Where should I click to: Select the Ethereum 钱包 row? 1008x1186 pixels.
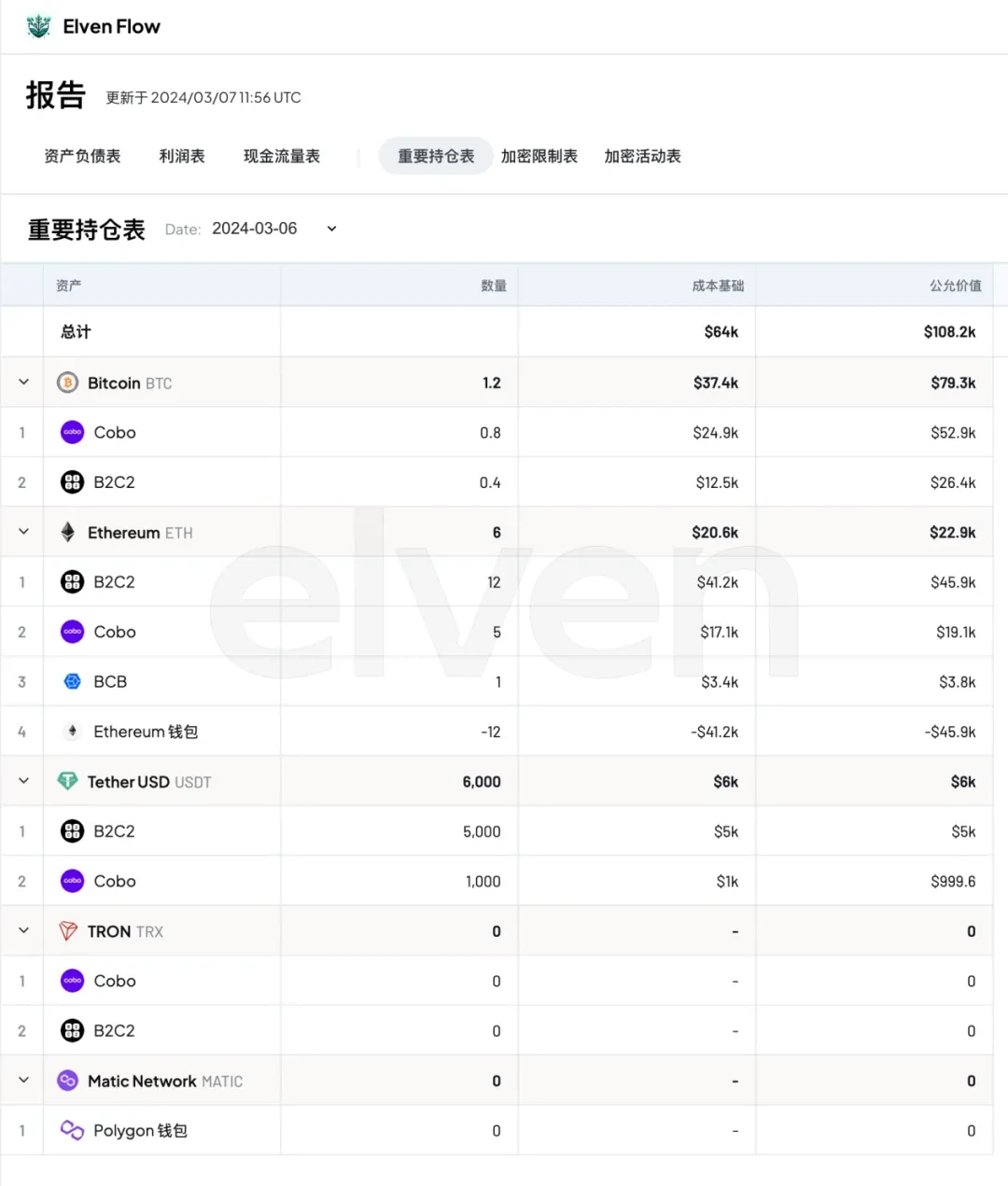pos(146,732)
